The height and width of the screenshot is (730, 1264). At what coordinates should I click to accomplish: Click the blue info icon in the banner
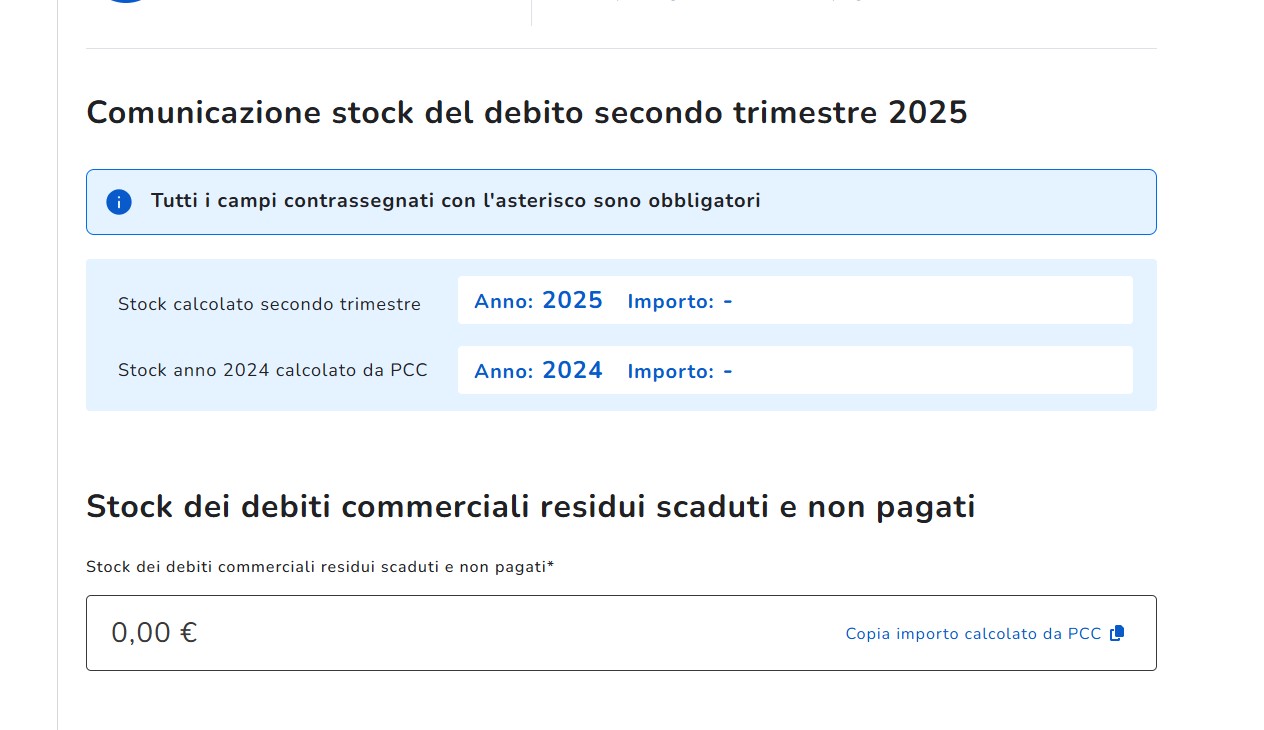coord(119,202)
